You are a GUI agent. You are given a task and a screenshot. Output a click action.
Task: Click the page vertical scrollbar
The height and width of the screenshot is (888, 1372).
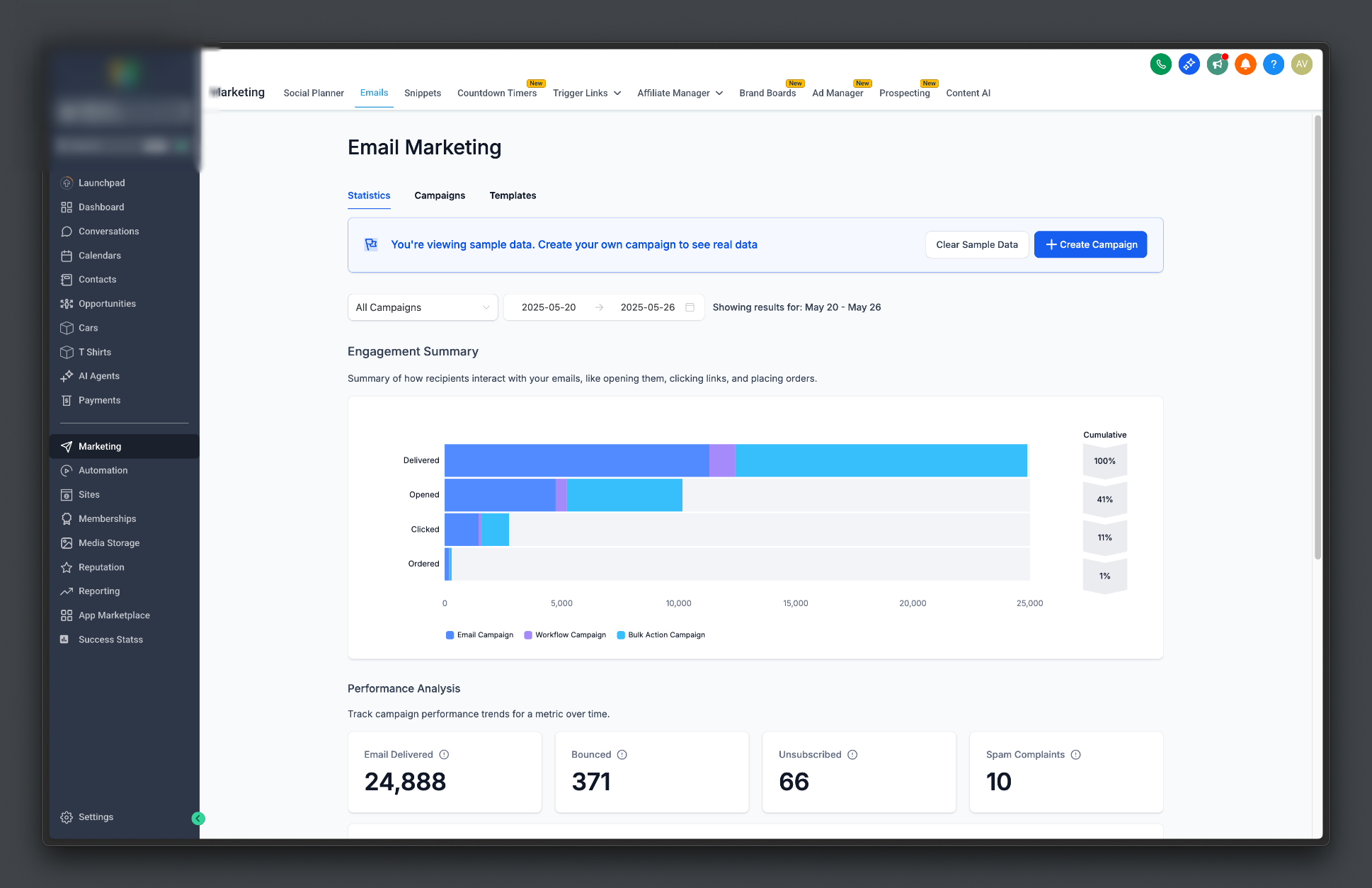tap(1317, 336)
